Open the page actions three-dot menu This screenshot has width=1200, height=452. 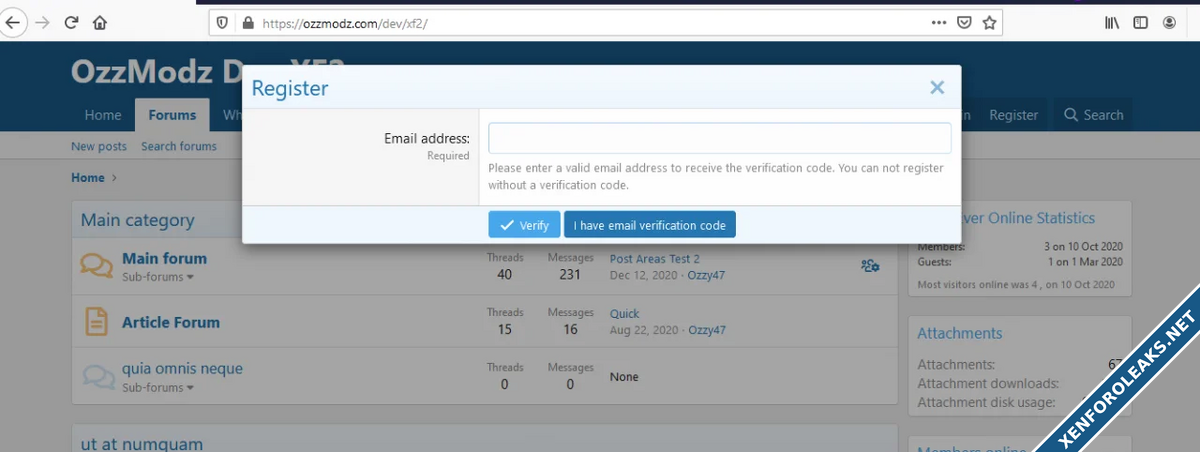(938, 22)
